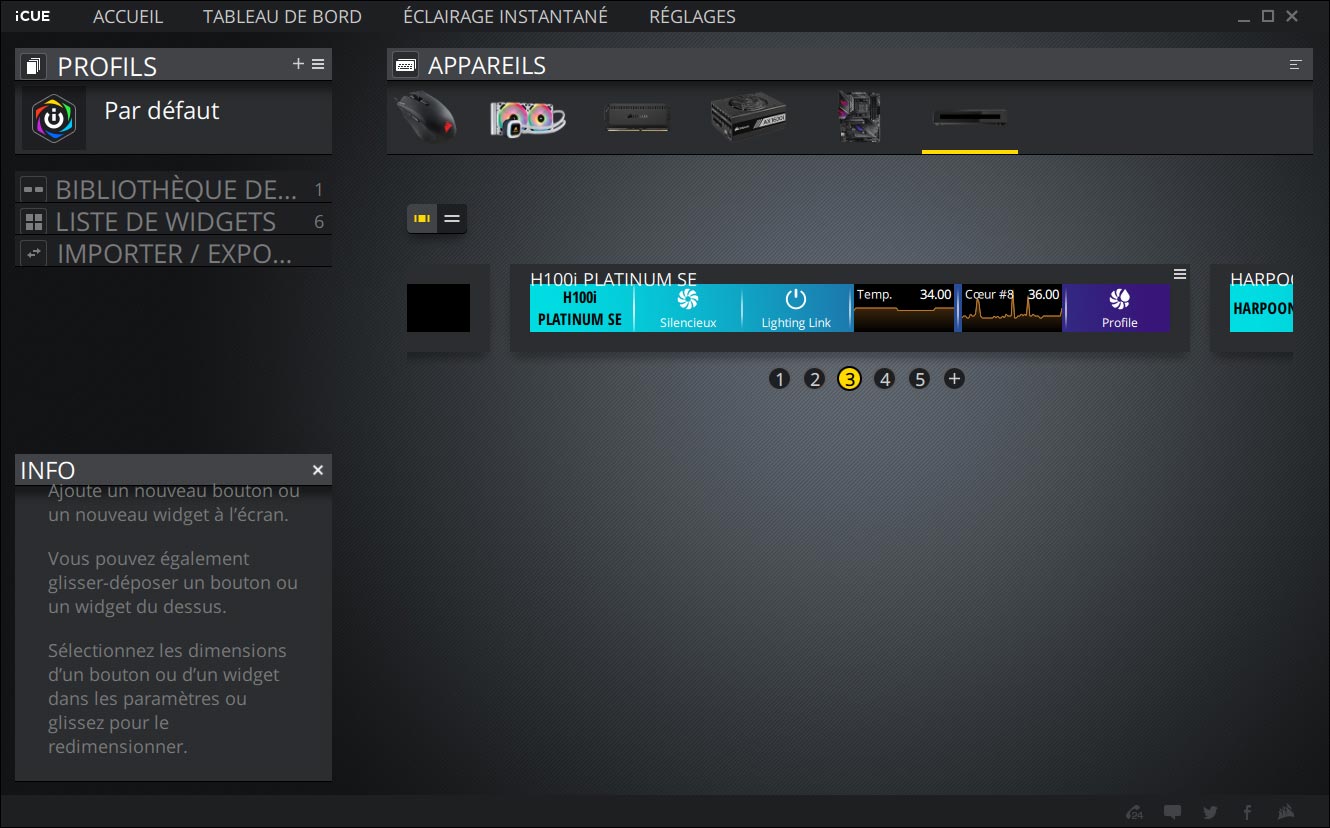Image resolution: width=1330 pixels, height=828 pixels.
Task: Go to screen page 1
Action: tap(780, 379)
